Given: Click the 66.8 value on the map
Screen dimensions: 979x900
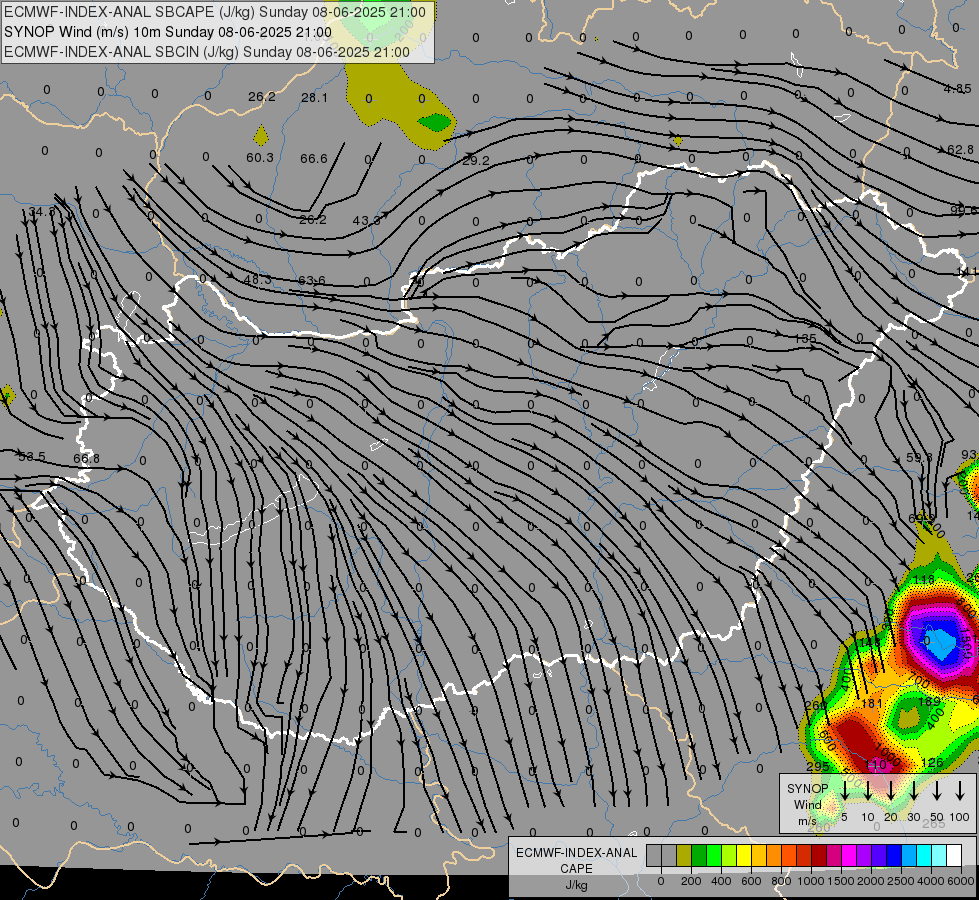Looking at the screenshot, I should (x=86, y=458).
